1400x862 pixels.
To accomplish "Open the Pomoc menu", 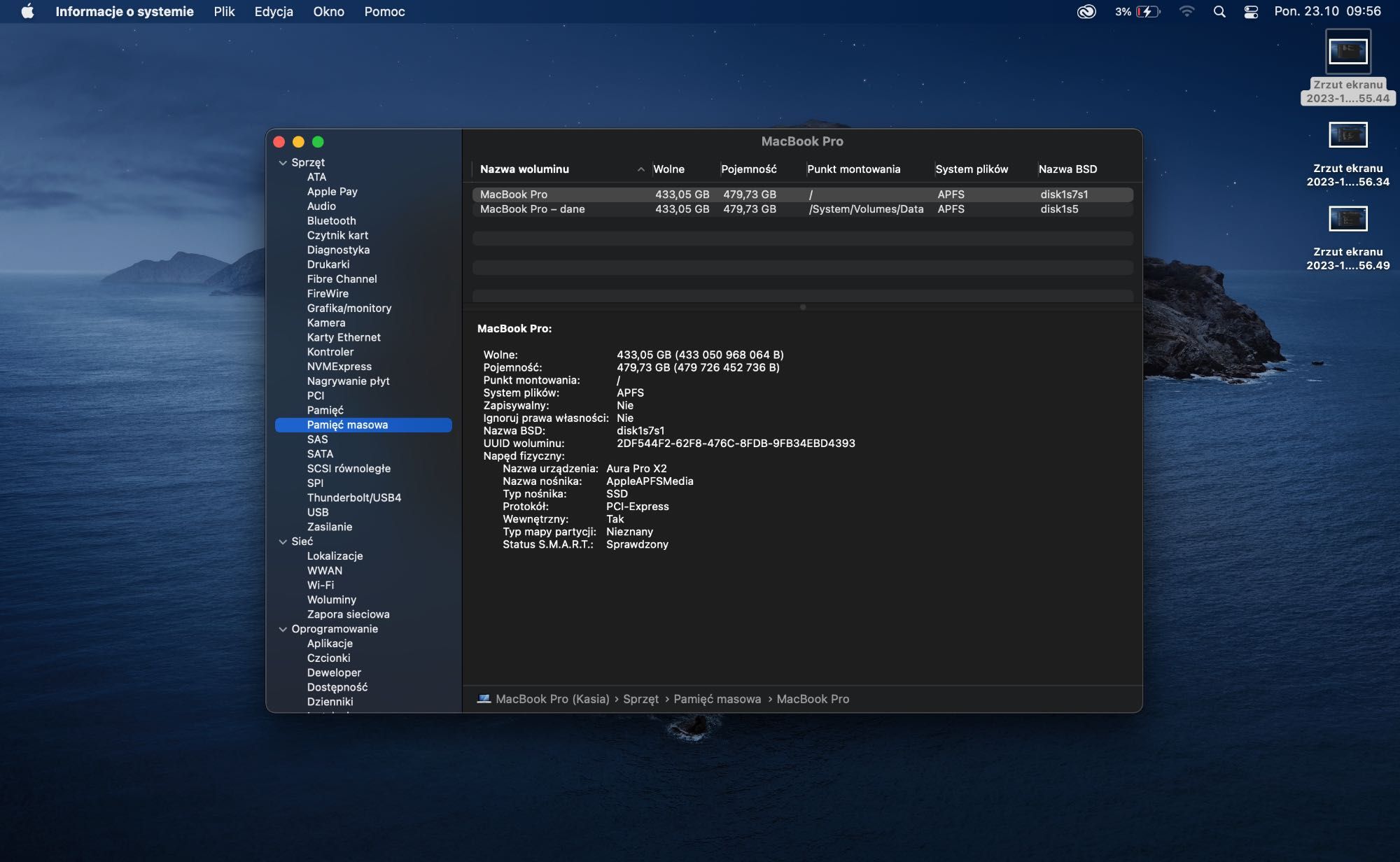I will pyautogui.click(x=384, y=11).
